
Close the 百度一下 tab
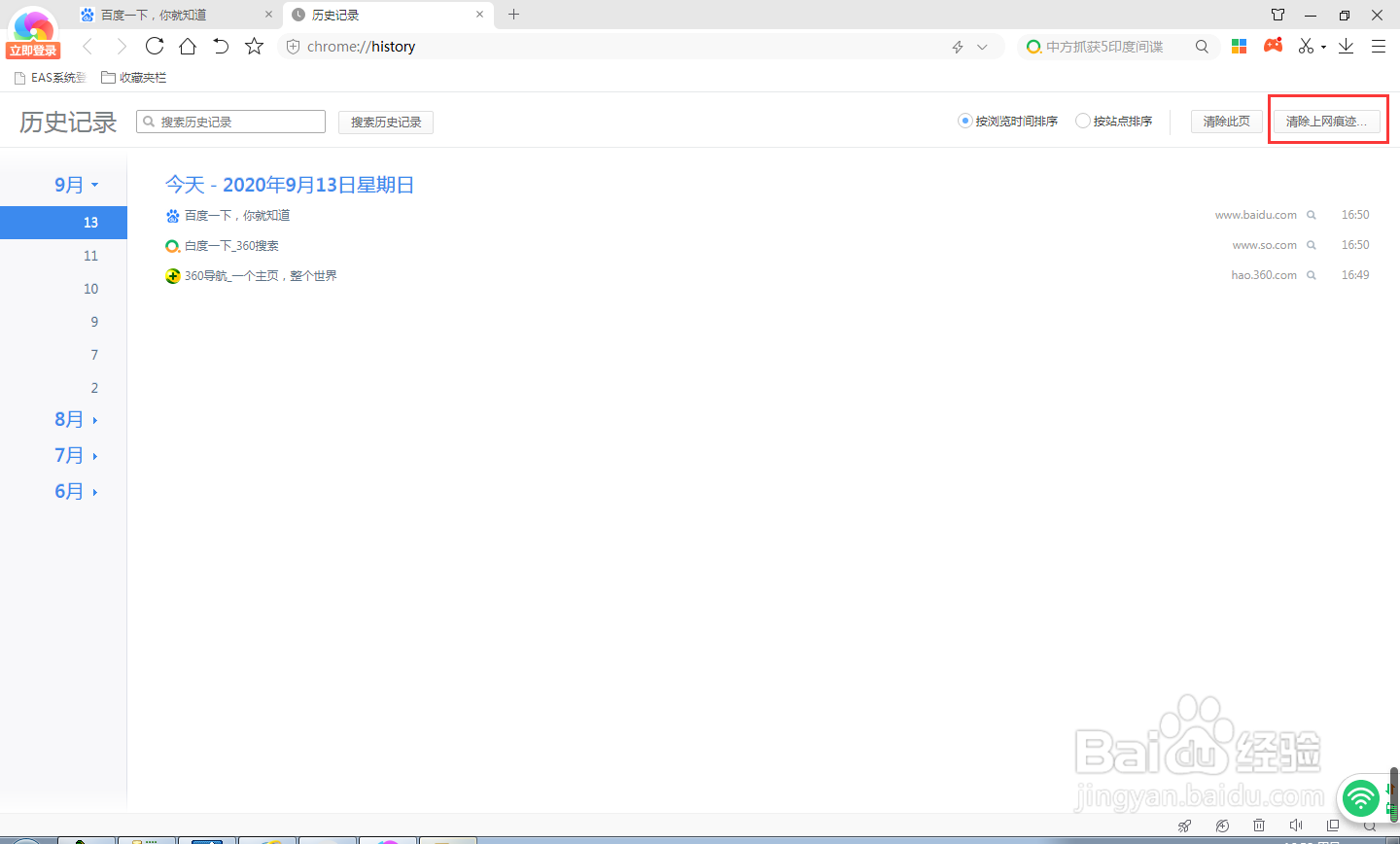click(269, 15)
